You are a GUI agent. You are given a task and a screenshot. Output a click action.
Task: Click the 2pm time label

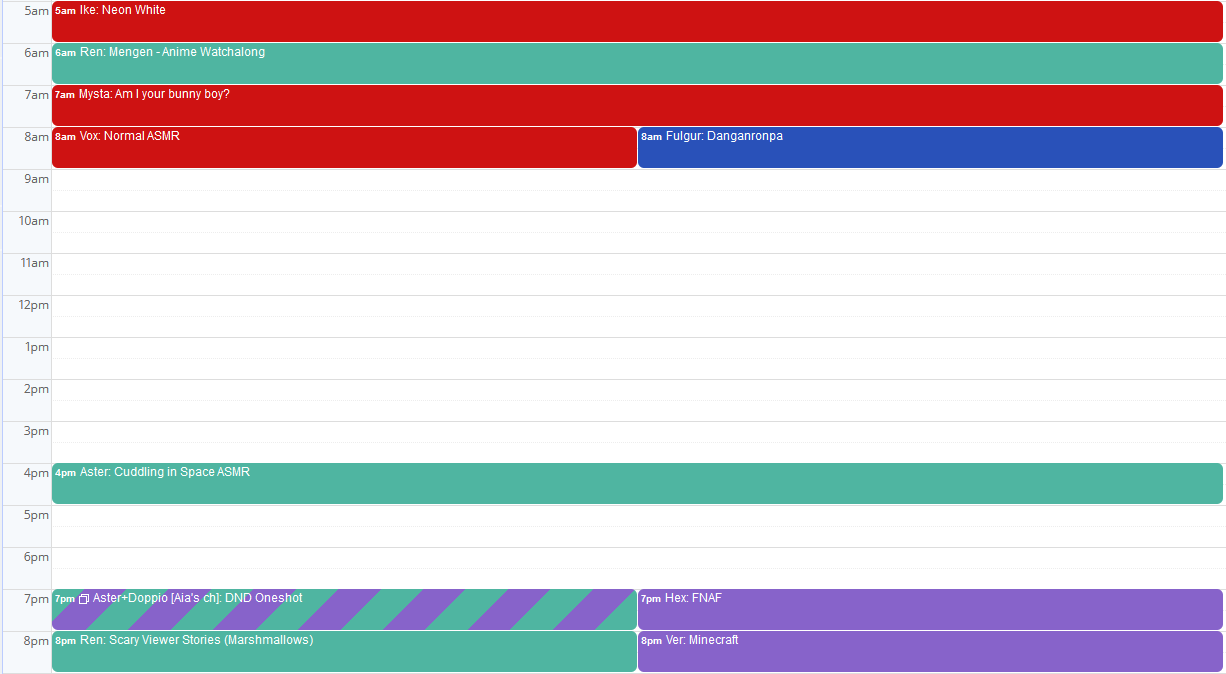(x=37, y=389)
